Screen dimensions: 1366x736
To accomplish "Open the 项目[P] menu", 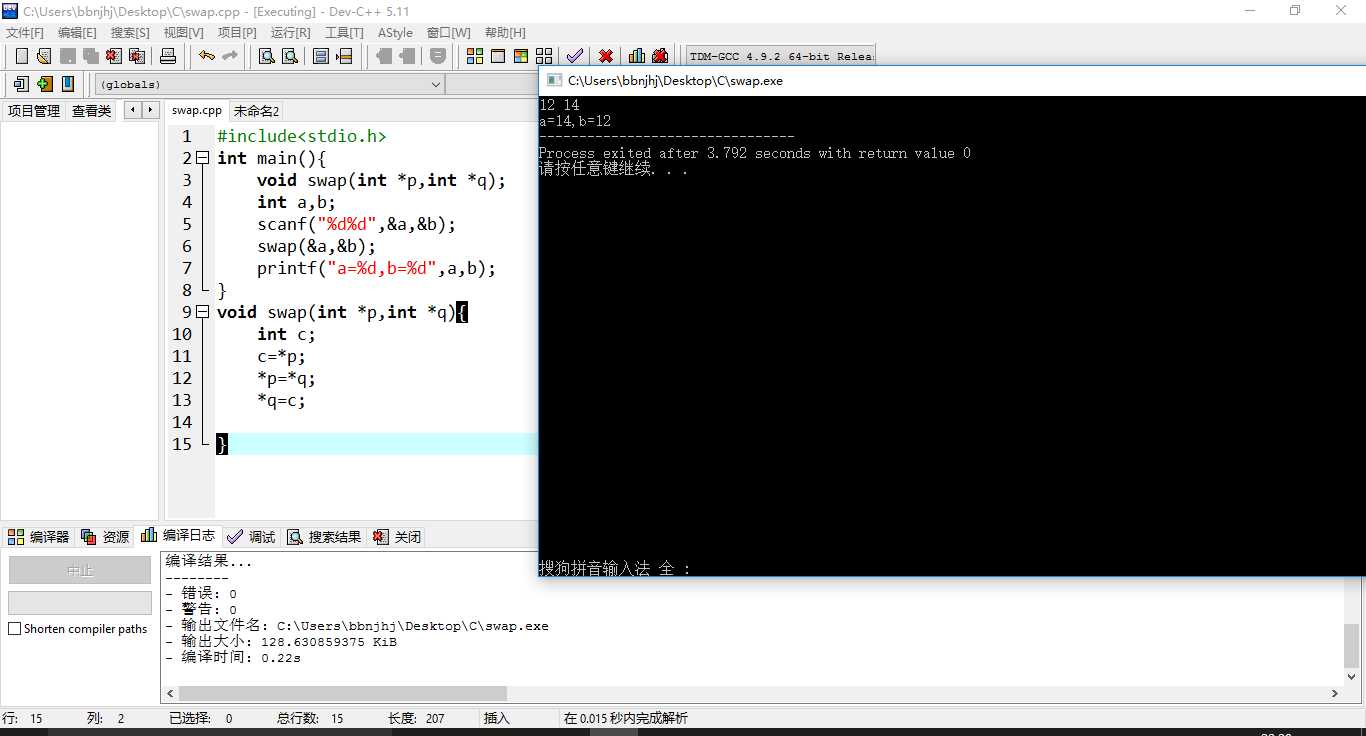I will pos(237,33).
